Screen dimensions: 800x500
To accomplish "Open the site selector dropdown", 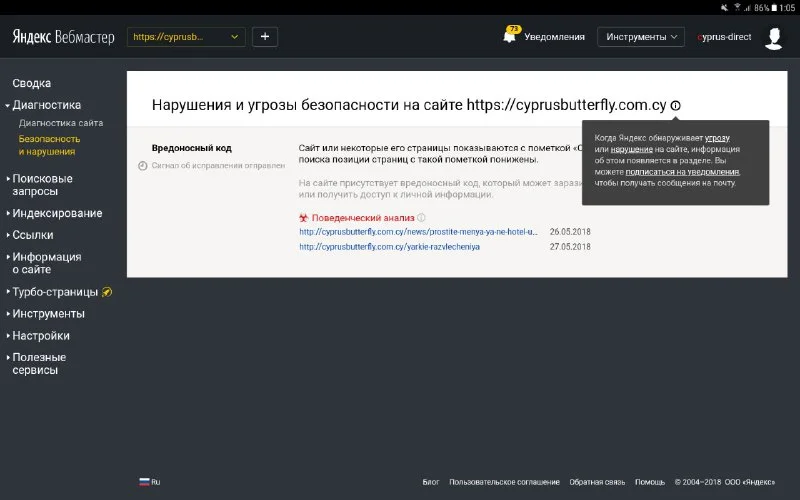I will pos(187,37).
